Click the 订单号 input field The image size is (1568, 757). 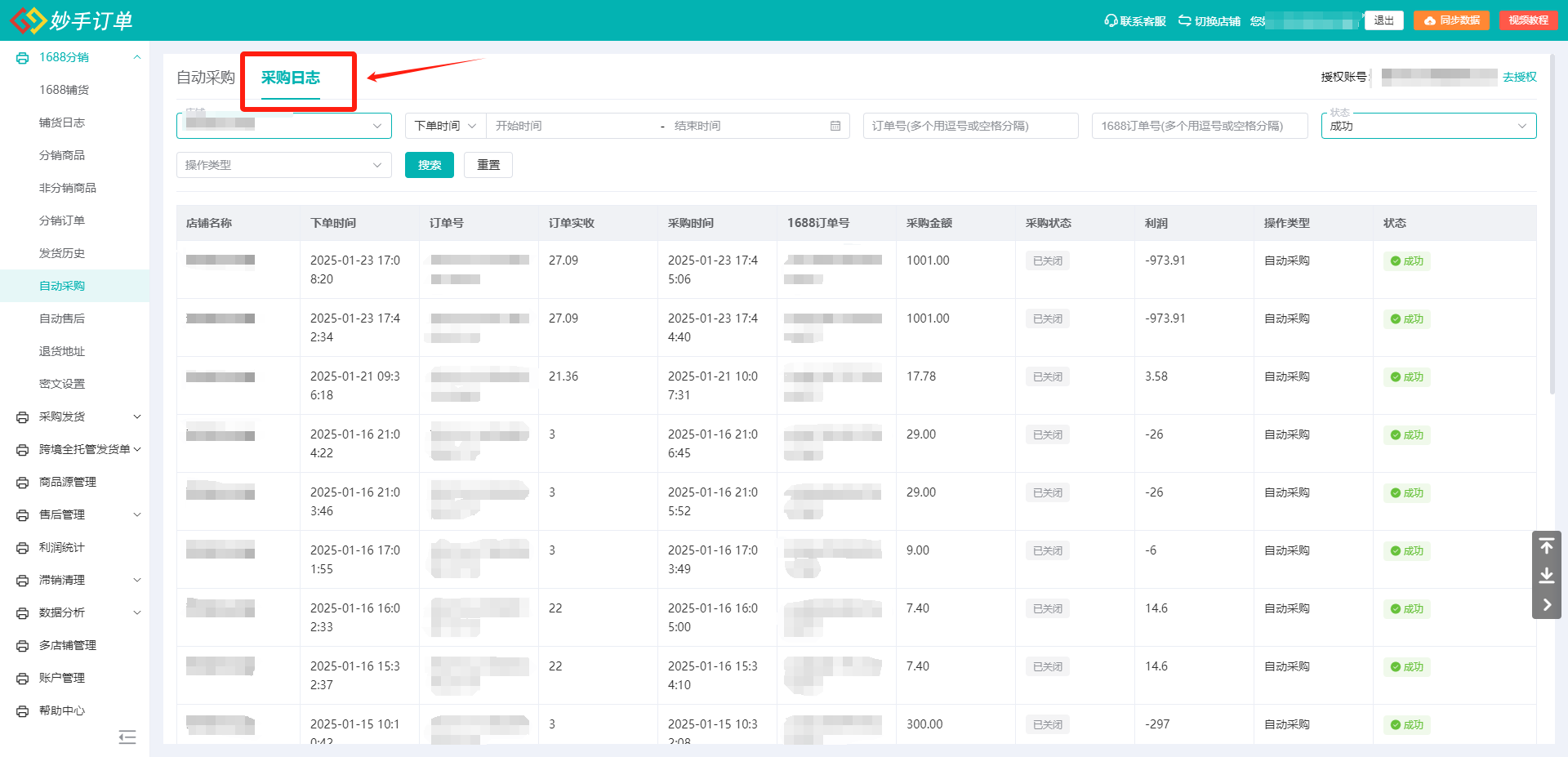click(x=970, y=126)
